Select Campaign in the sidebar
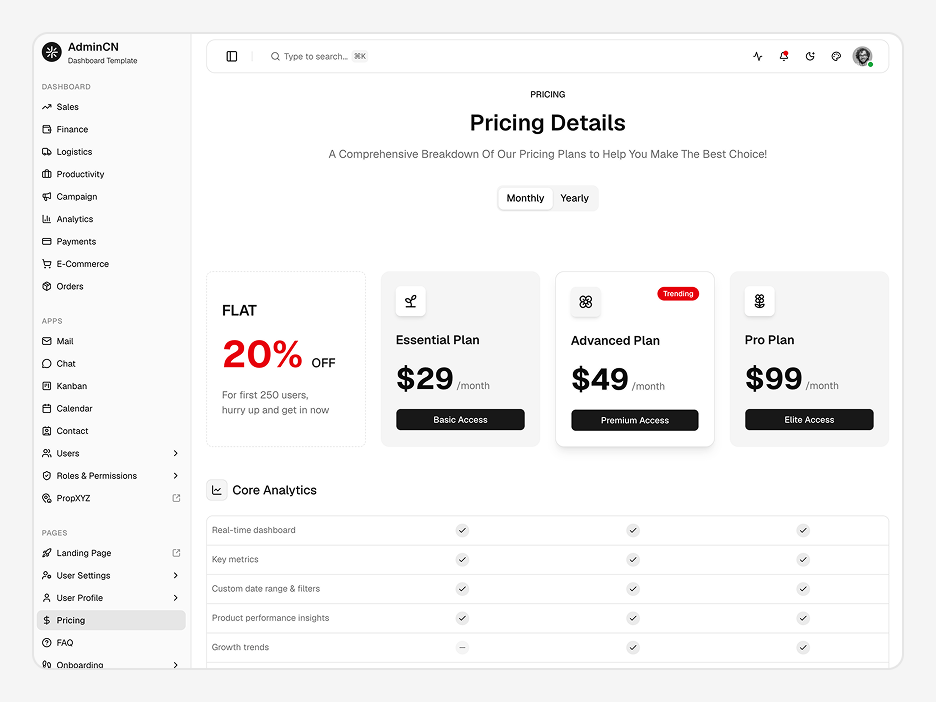 tap(111, 196)
